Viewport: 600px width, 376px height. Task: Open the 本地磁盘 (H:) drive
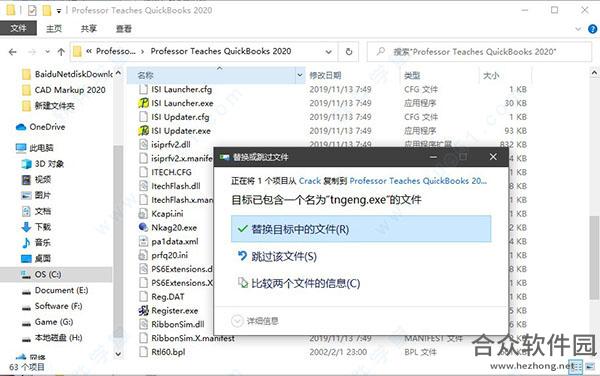tap(52, 338)
